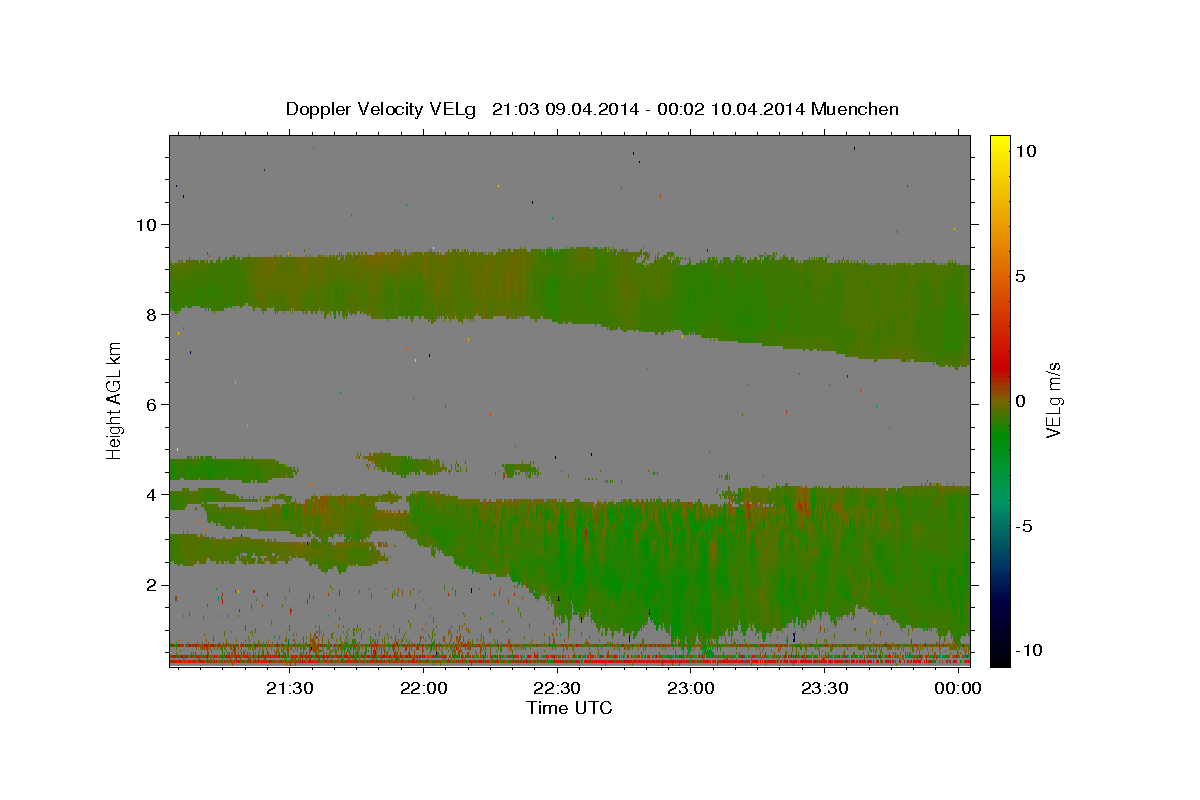Click the 'VELg m/s' colorbar title
Viewport: 1200px width, 800px height.
pos(1053,400)
